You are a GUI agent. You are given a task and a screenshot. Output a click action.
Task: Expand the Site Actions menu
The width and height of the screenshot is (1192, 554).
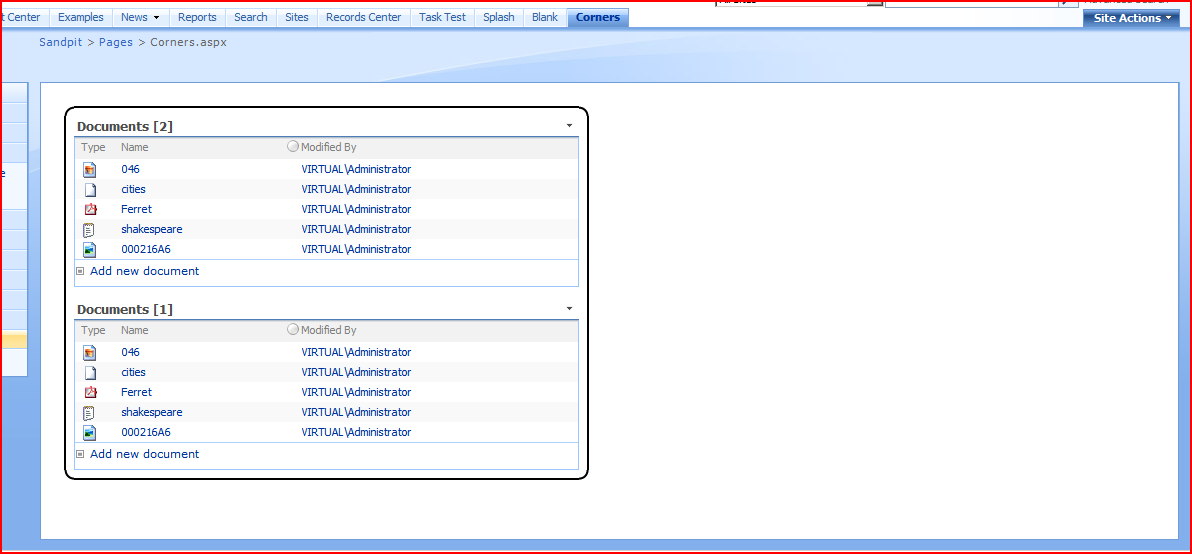tap(1131, 18)
